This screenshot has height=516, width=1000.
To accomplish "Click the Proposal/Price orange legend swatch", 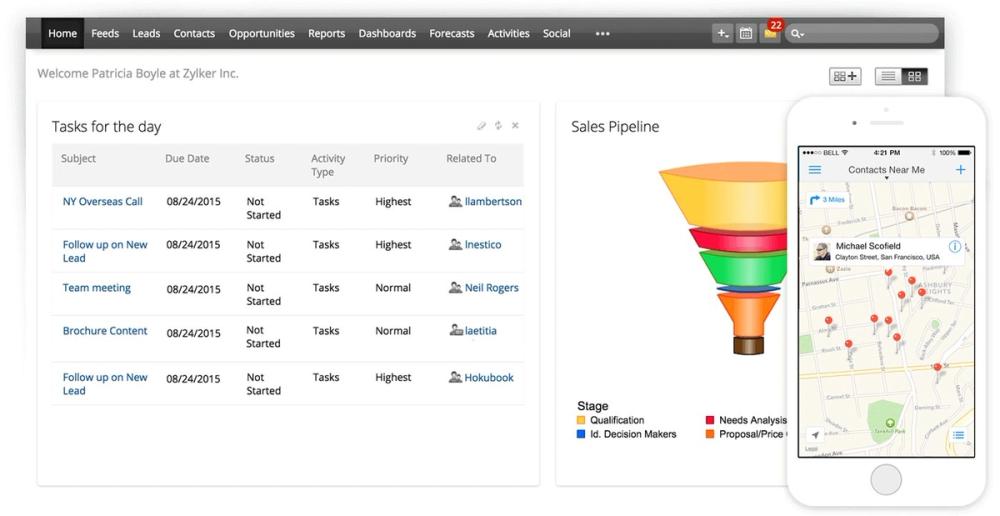I will [710, 434].
